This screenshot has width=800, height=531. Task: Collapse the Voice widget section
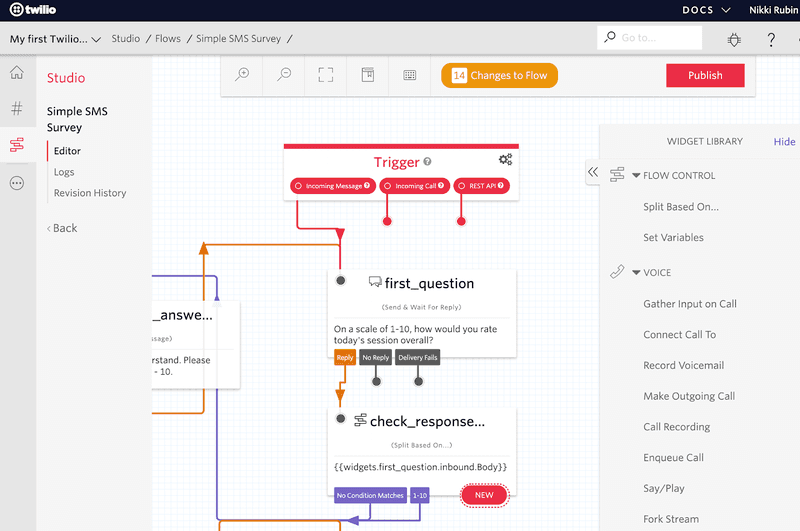[x=636, y=272]
